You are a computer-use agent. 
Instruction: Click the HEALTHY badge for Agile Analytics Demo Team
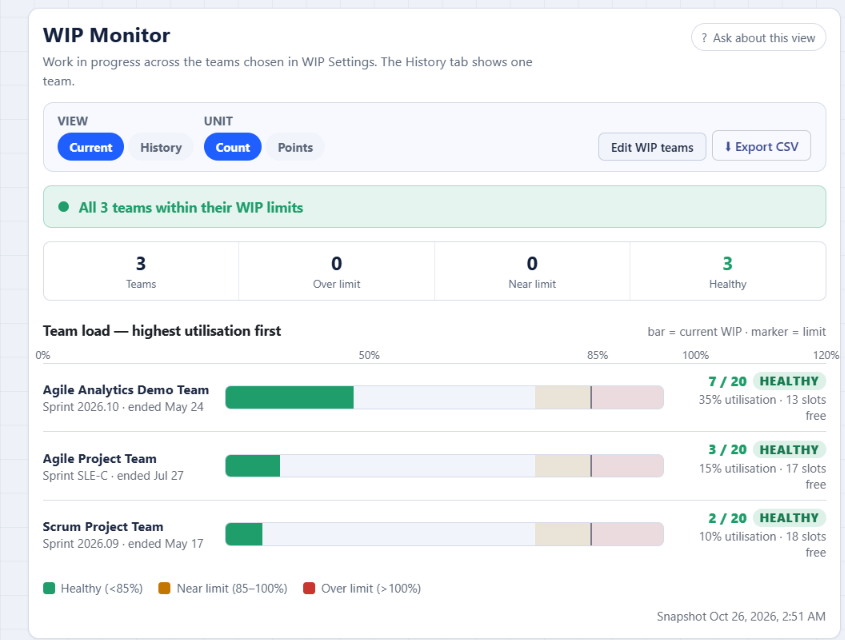click(x=789, y=381)
